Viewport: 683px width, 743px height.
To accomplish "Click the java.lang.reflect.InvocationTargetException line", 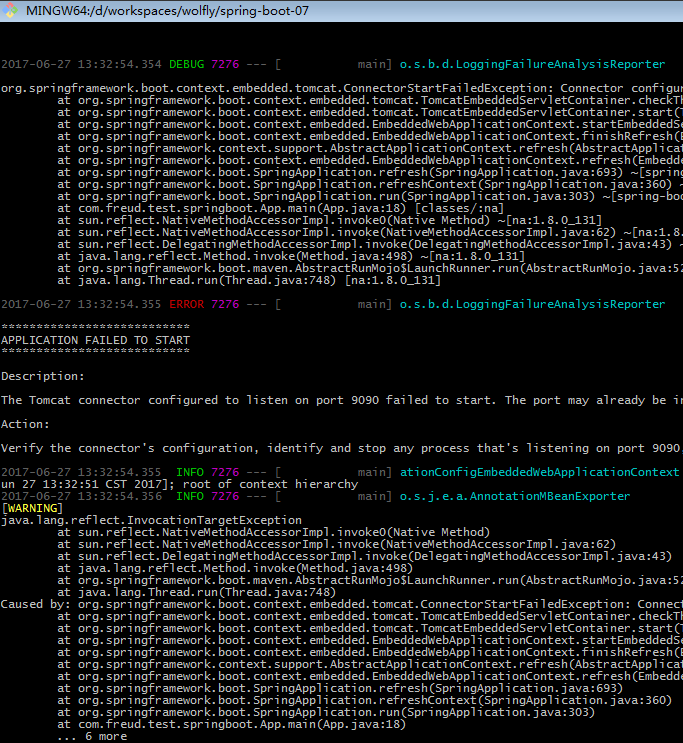I will point(151,520).
